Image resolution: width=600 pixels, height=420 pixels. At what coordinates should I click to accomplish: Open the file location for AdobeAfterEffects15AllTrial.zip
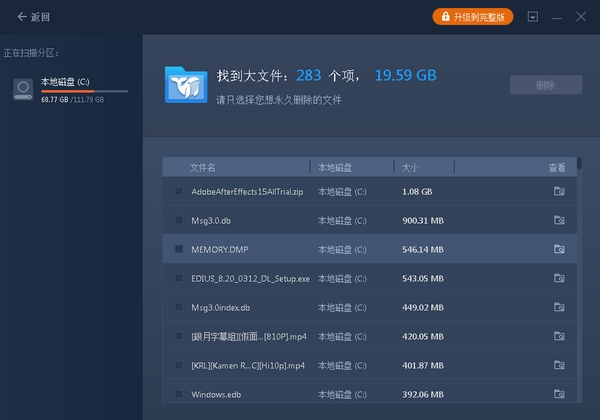(x=559, y=191)
